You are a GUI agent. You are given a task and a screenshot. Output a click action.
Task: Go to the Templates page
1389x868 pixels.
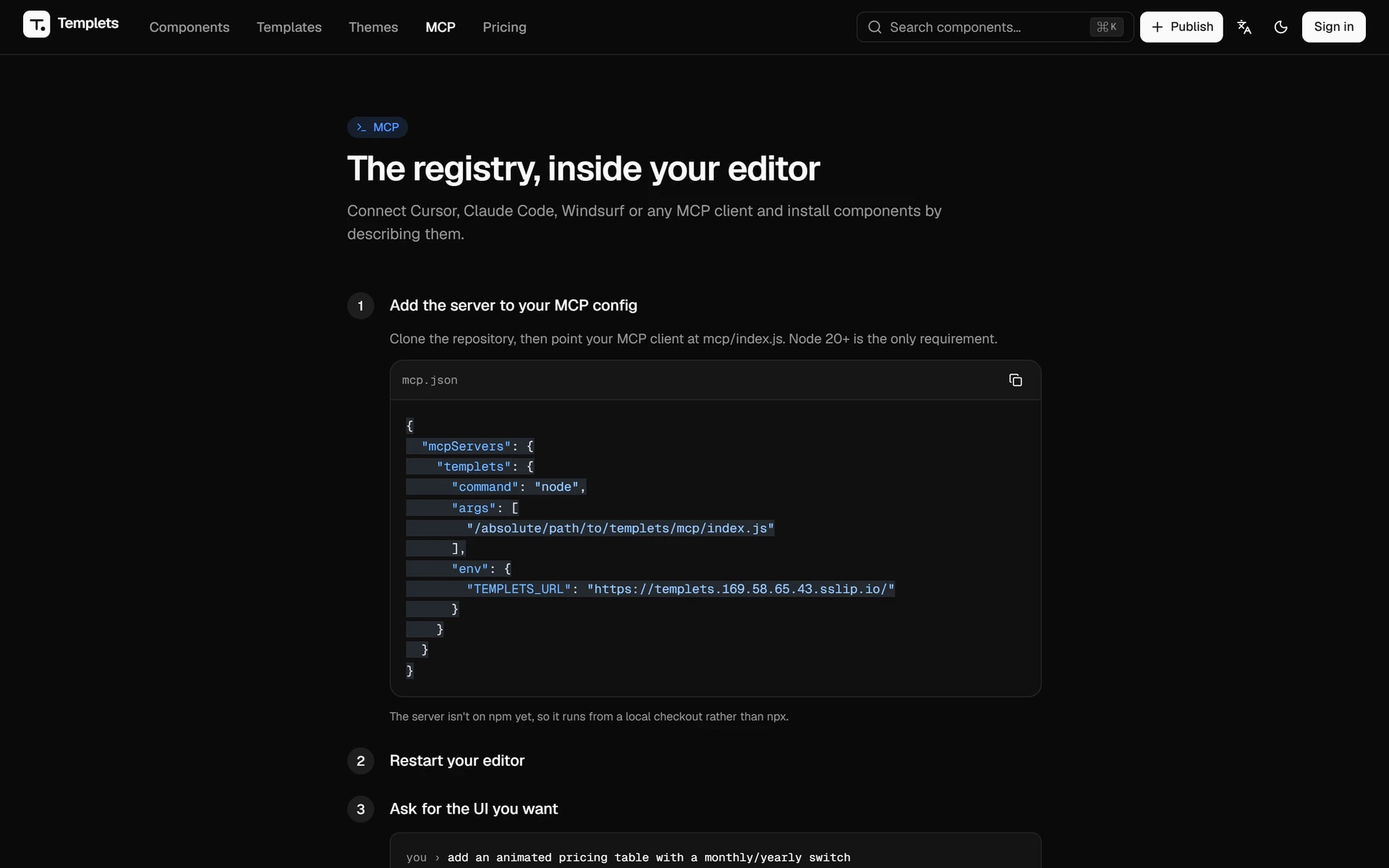pyautogui.click(x=289, y=27)
